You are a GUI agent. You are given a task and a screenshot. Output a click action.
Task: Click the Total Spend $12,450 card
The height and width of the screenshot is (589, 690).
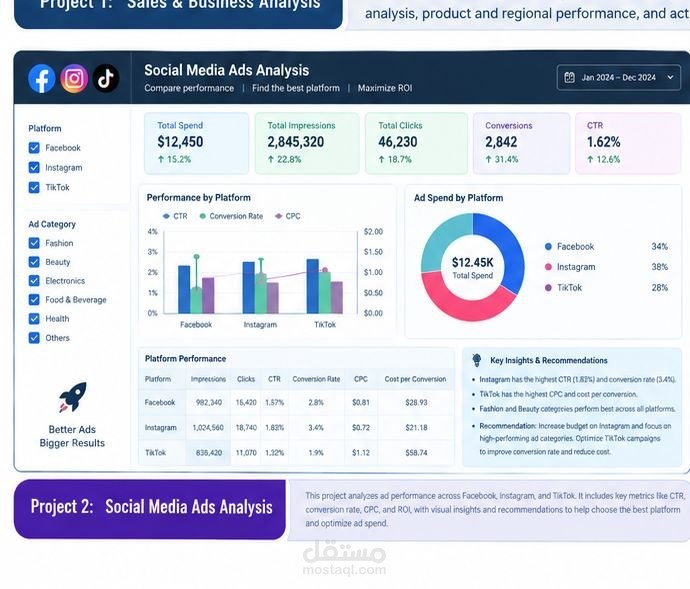click(197, 143)
